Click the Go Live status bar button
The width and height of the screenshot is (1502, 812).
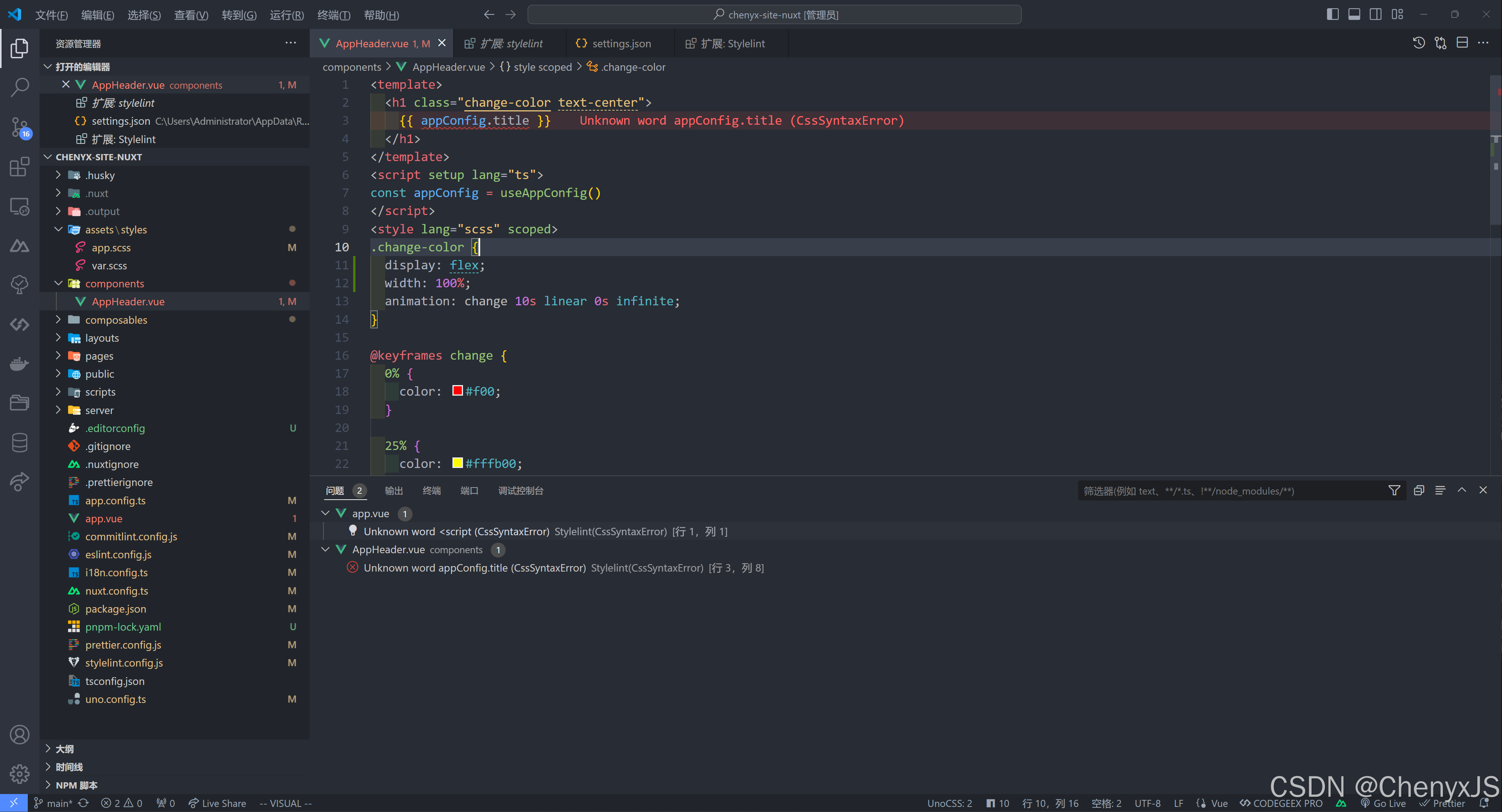1384,803
